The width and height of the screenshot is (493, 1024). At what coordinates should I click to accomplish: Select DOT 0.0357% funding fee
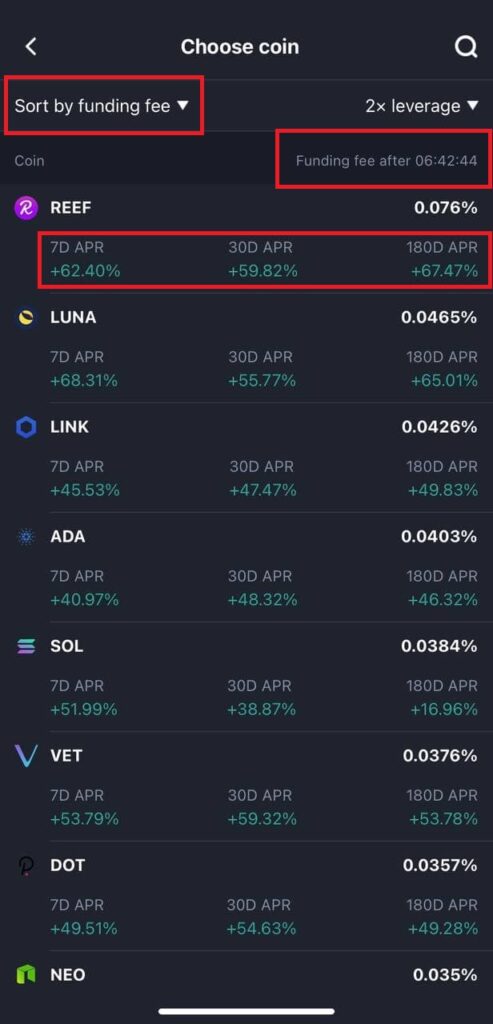click(440, 866)
